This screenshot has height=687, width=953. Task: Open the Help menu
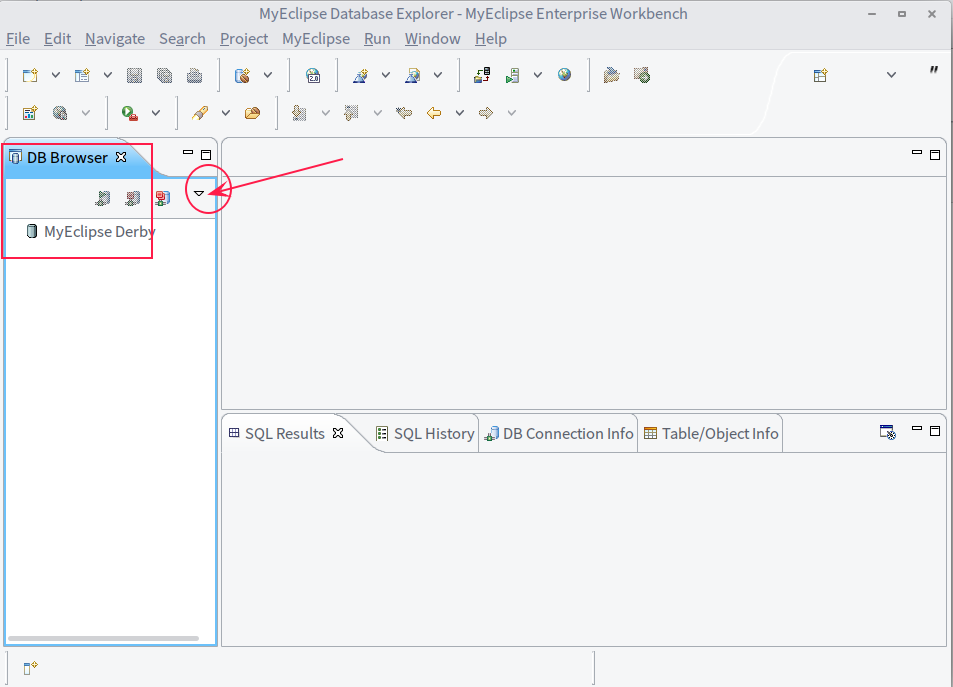tap(490, 39)
